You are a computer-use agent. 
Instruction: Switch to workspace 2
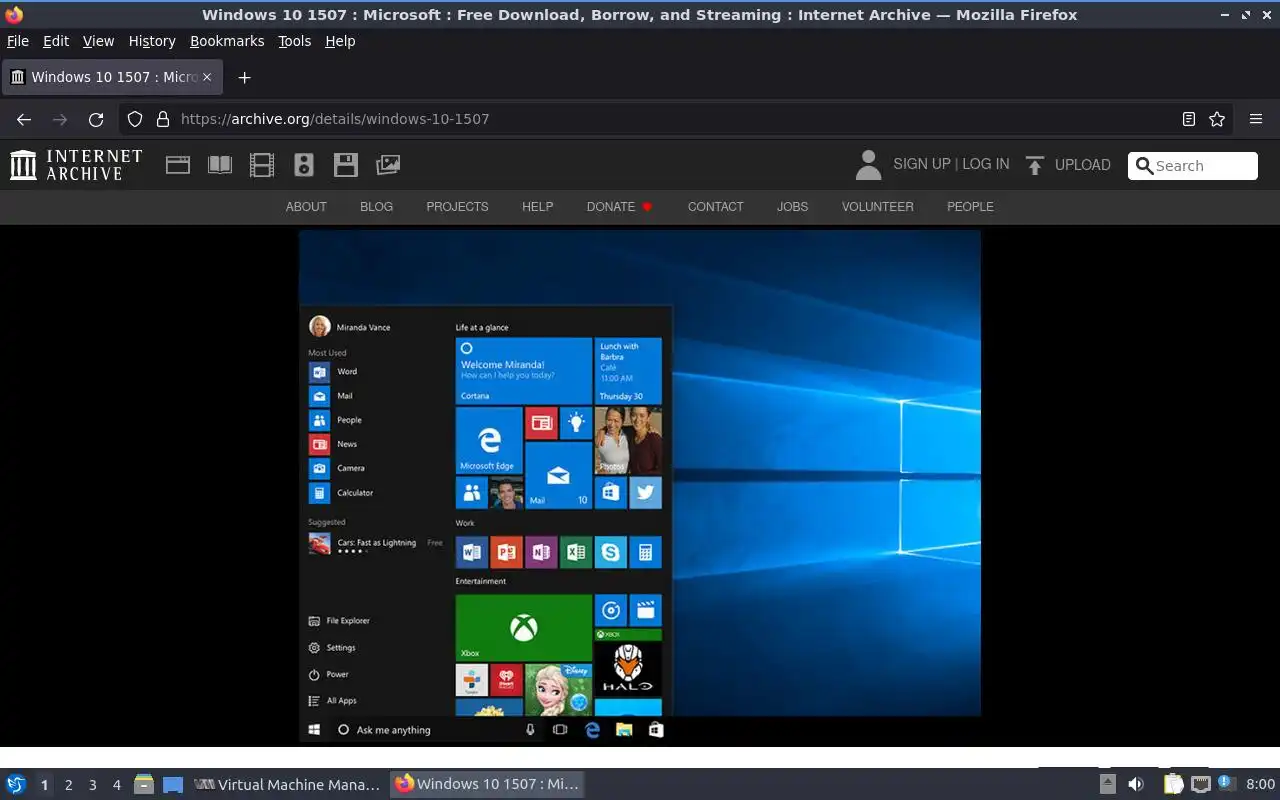(x=68, y=785)
